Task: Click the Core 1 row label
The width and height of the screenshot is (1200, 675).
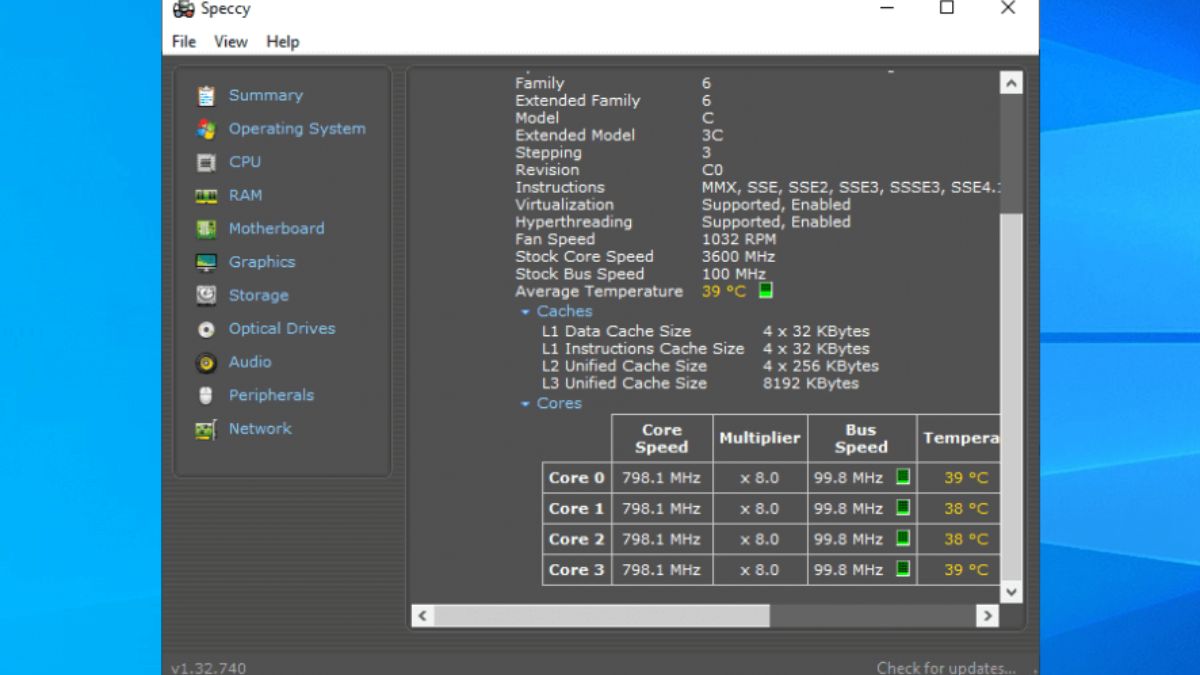Action: pyautogui.click(x=577, y=508)
